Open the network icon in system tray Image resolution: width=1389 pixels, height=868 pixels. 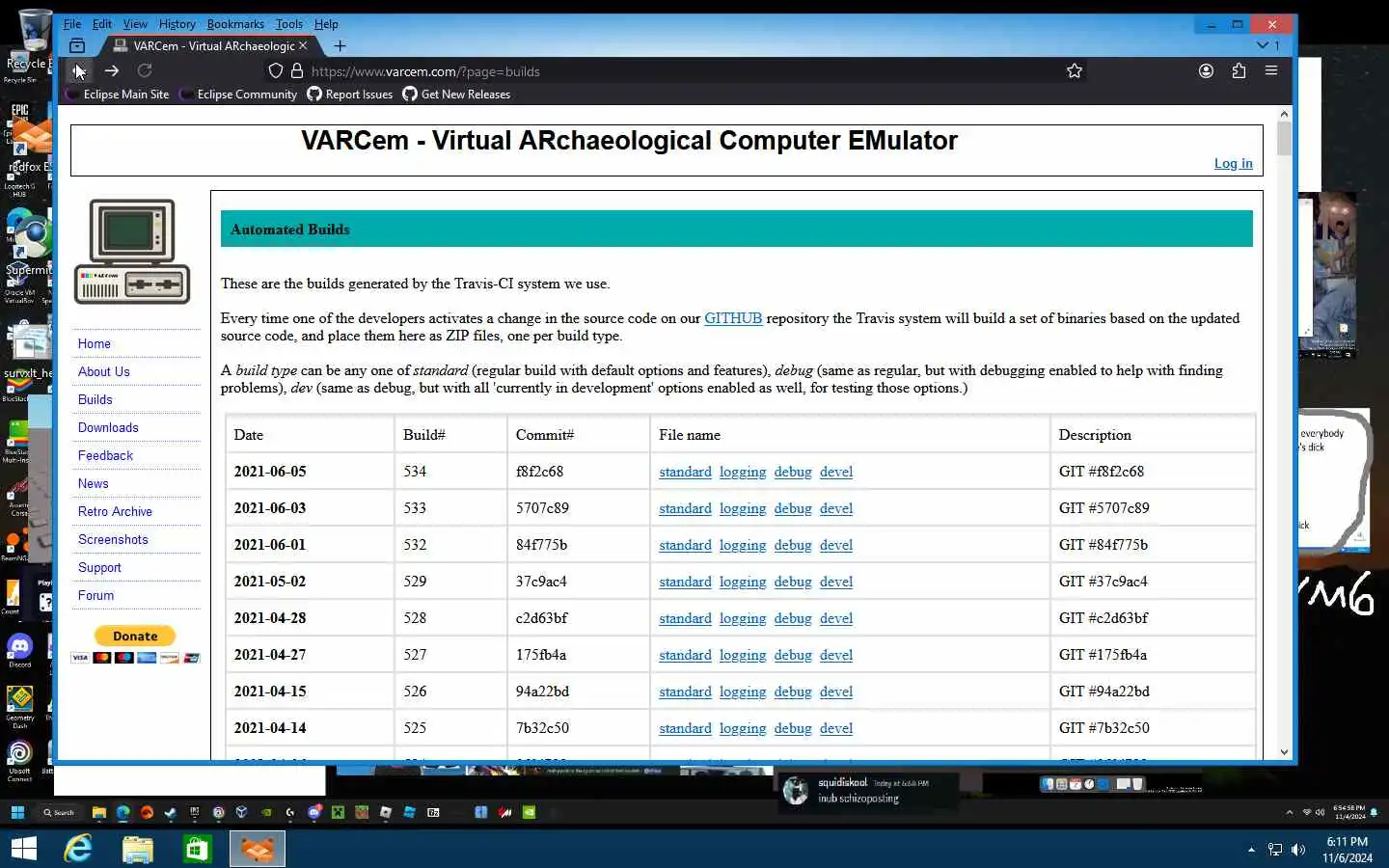click(1275, 850)
